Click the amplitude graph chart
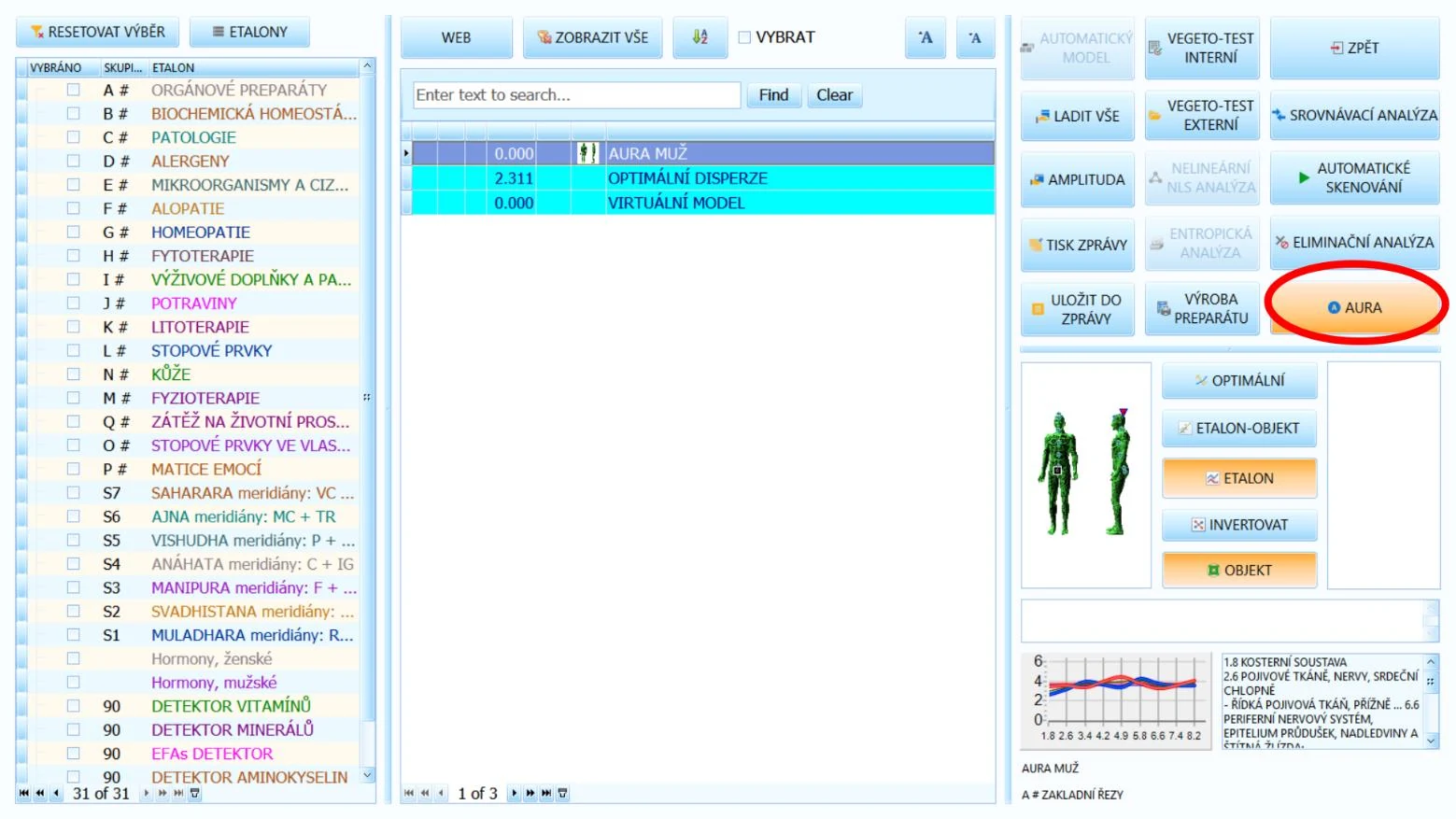 point(1117,699)
